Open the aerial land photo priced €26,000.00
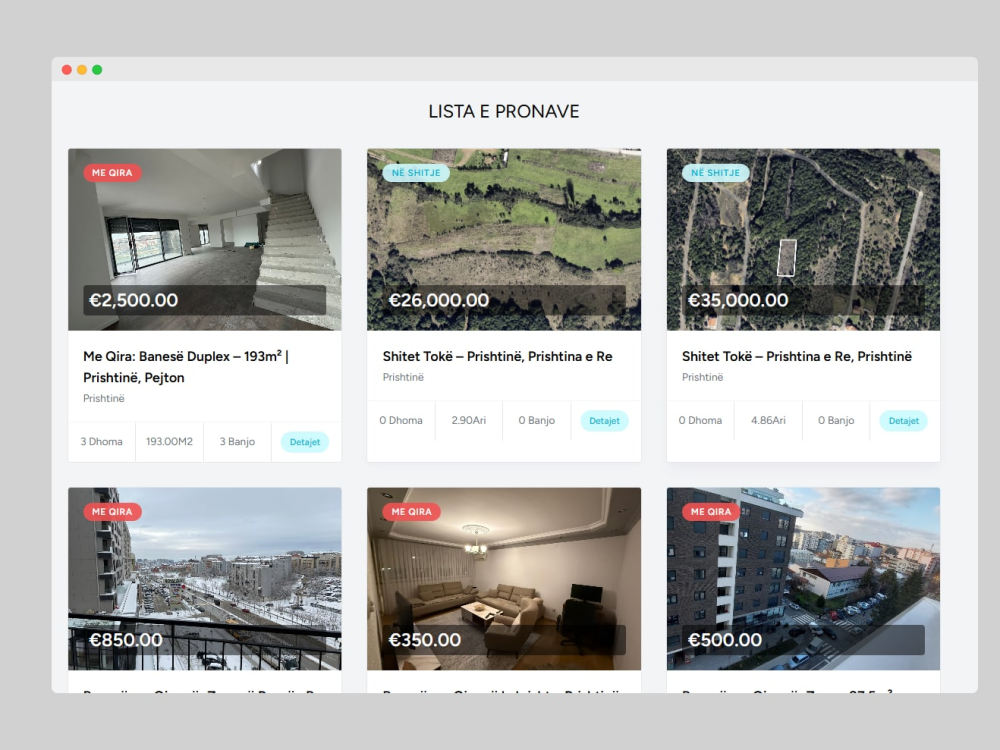This screenshot has height=750, width=1000. [504, 239]
